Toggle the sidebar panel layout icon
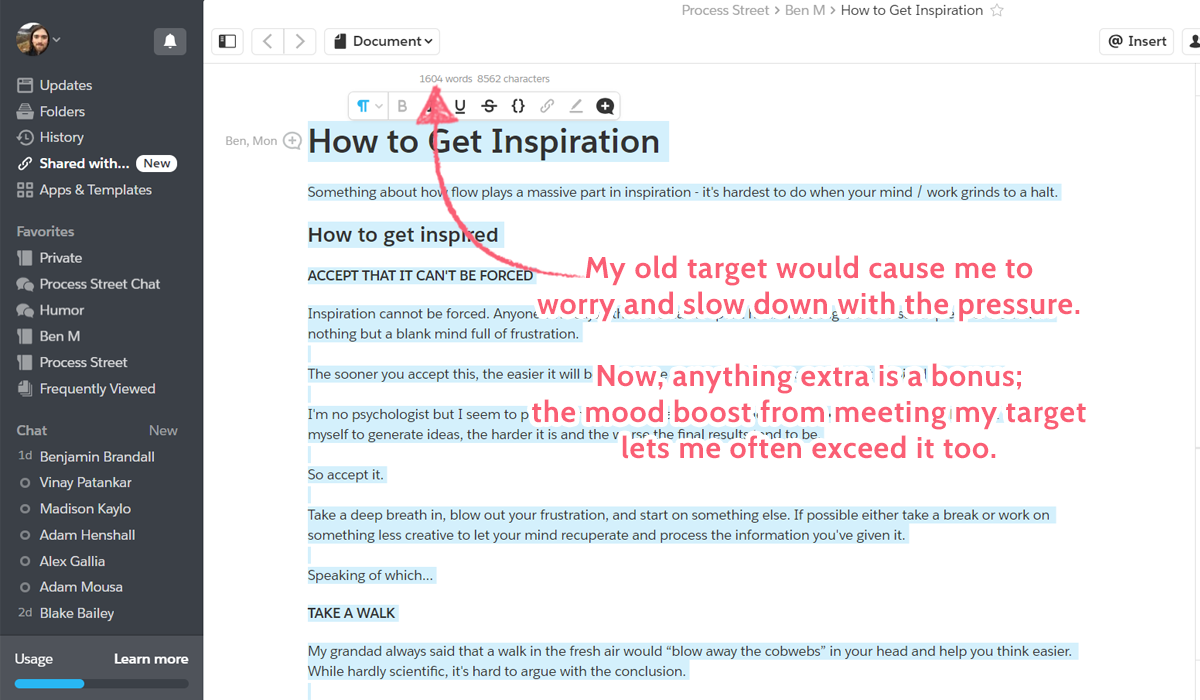The image size is (1200, 700). 227,41
